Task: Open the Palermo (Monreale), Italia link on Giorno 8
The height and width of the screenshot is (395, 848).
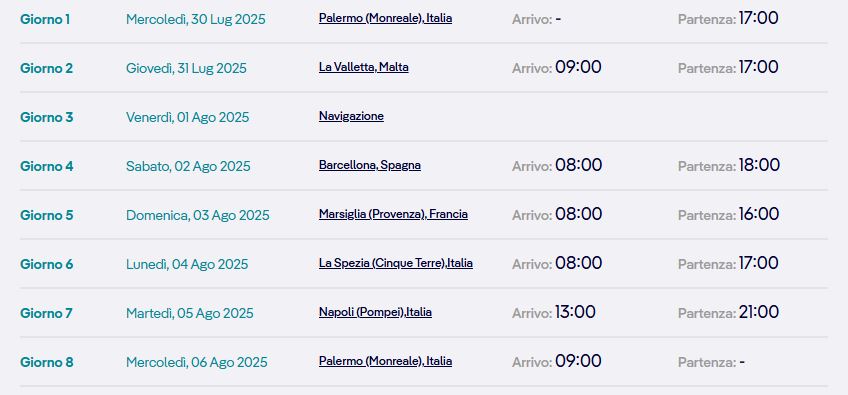Action: point(385,361)
